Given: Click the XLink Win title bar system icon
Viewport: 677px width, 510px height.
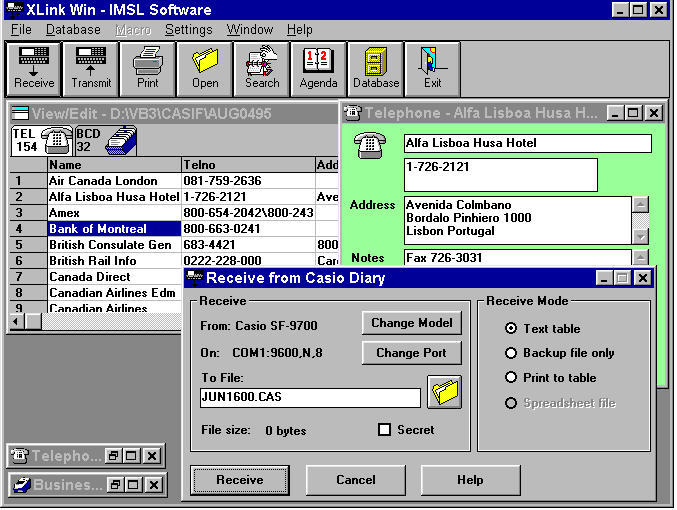Looking at the screenshot, I should (x=14, y=9).
